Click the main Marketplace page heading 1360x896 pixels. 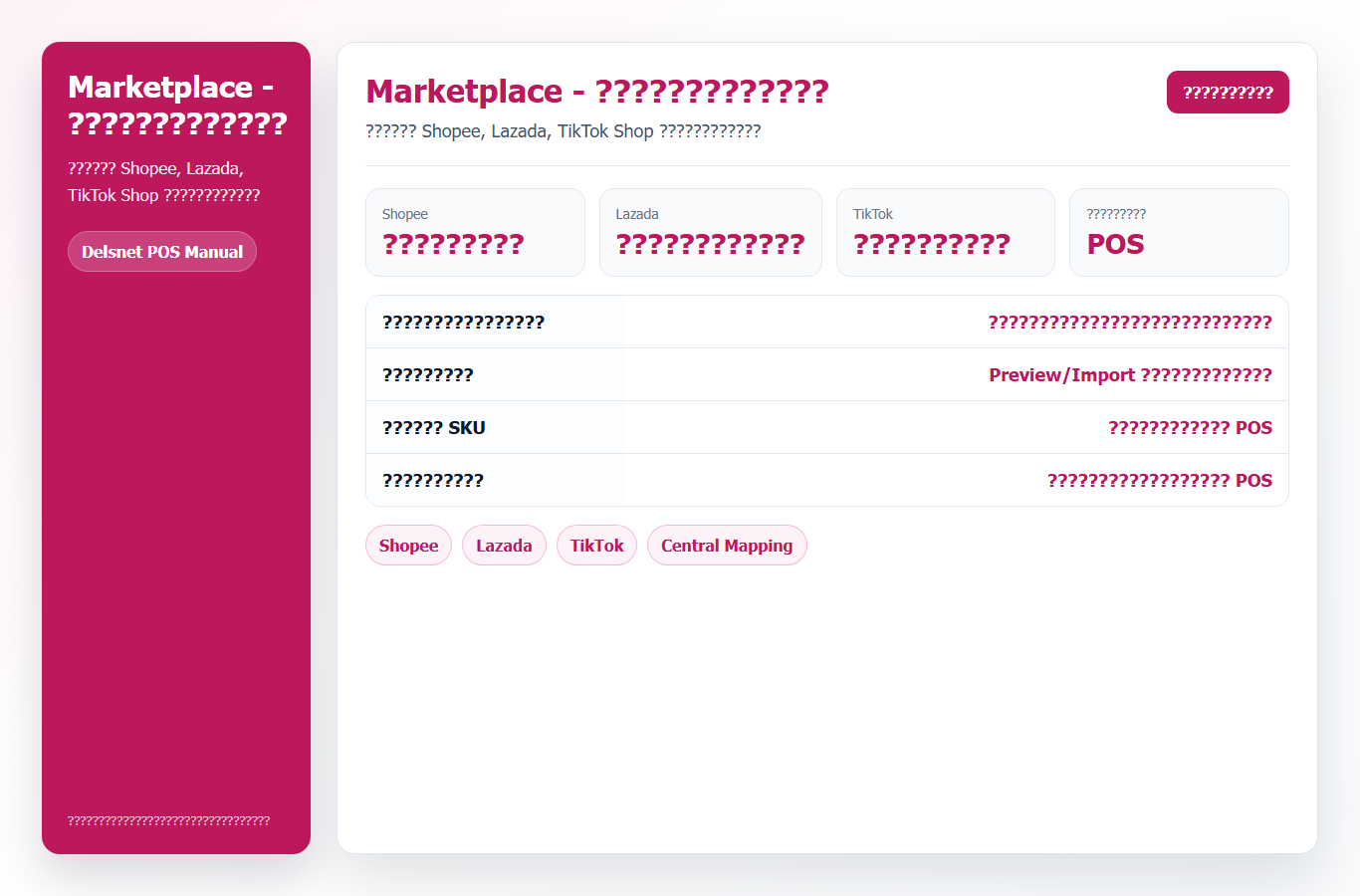(x=597, y=92)
